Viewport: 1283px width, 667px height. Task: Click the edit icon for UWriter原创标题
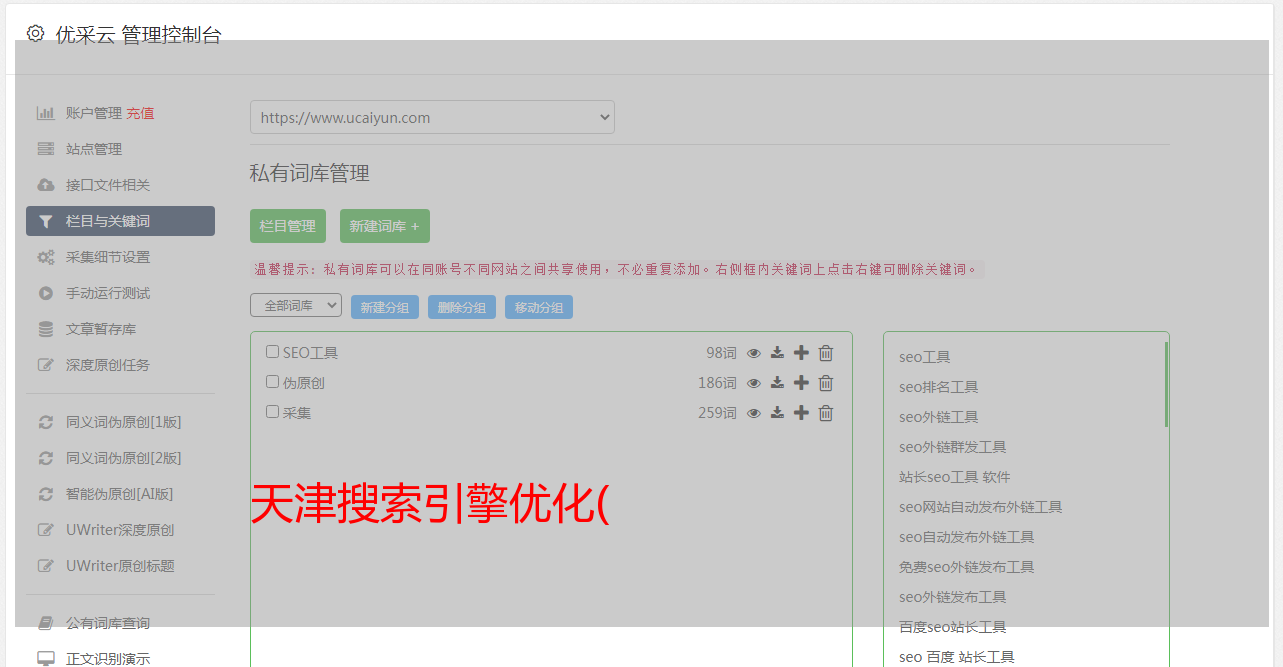point(46,566)
